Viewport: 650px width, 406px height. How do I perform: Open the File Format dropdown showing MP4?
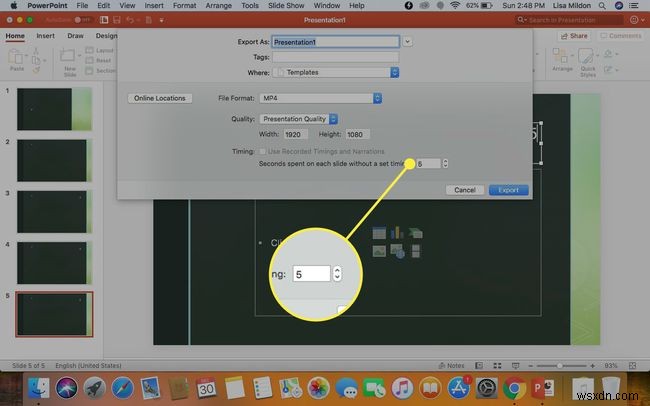[320, 98]
